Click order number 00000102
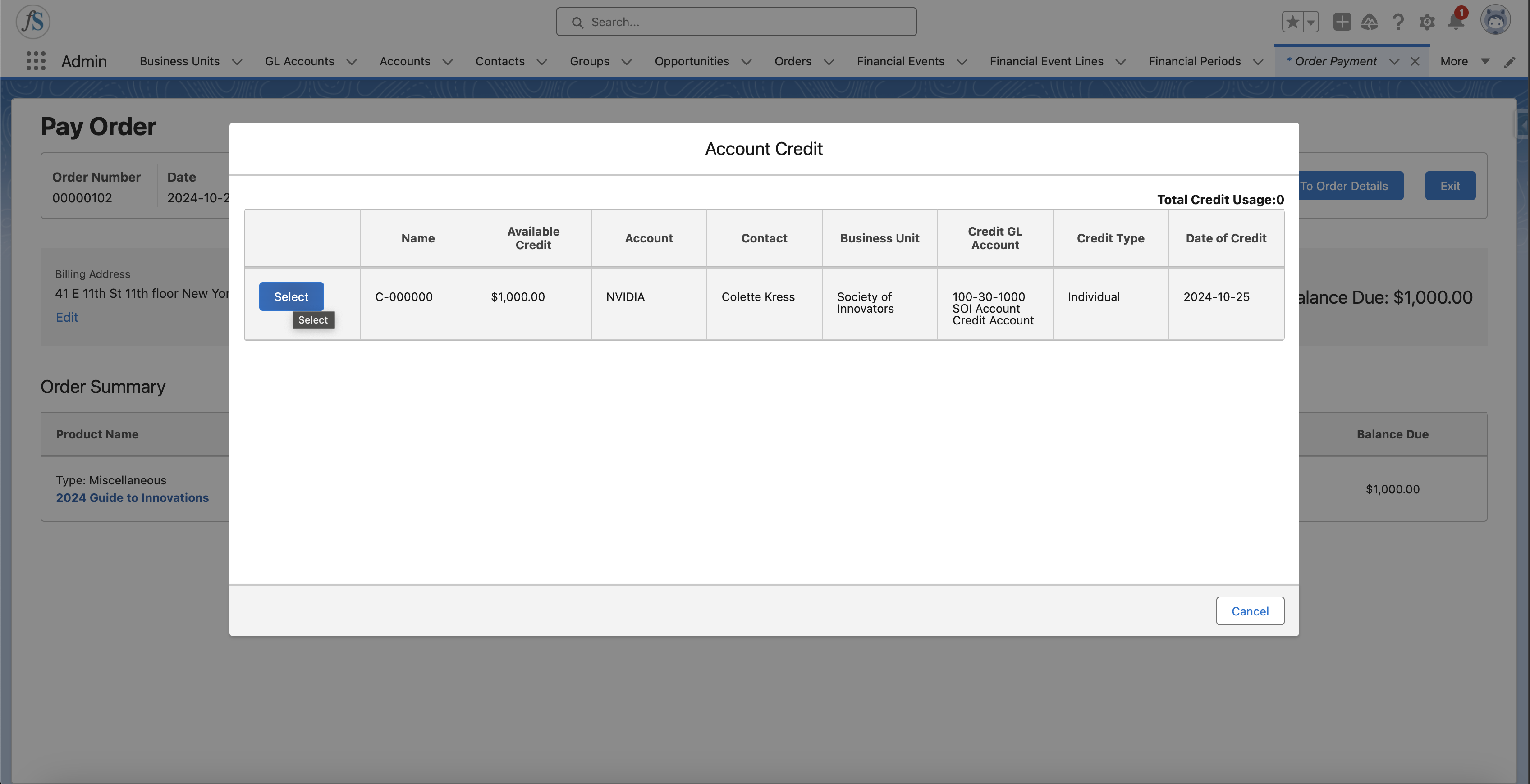 [x=82, y=198]
